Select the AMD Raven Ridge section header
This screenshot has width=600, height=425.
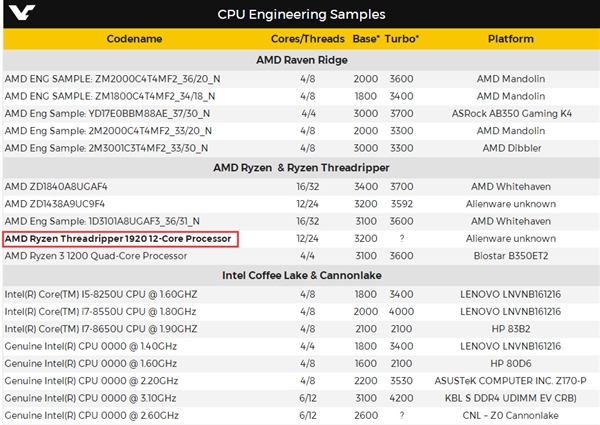[301, 59]
